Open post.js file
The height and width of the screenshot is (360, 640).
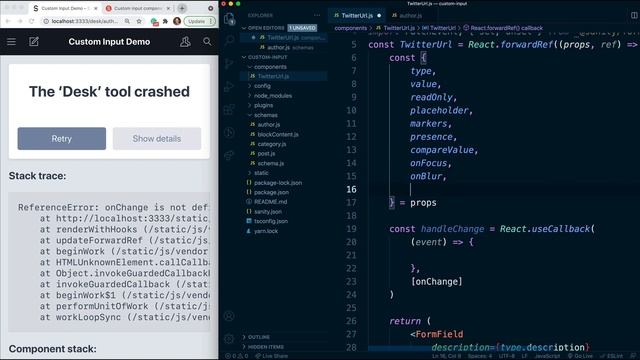click(266, 153)
